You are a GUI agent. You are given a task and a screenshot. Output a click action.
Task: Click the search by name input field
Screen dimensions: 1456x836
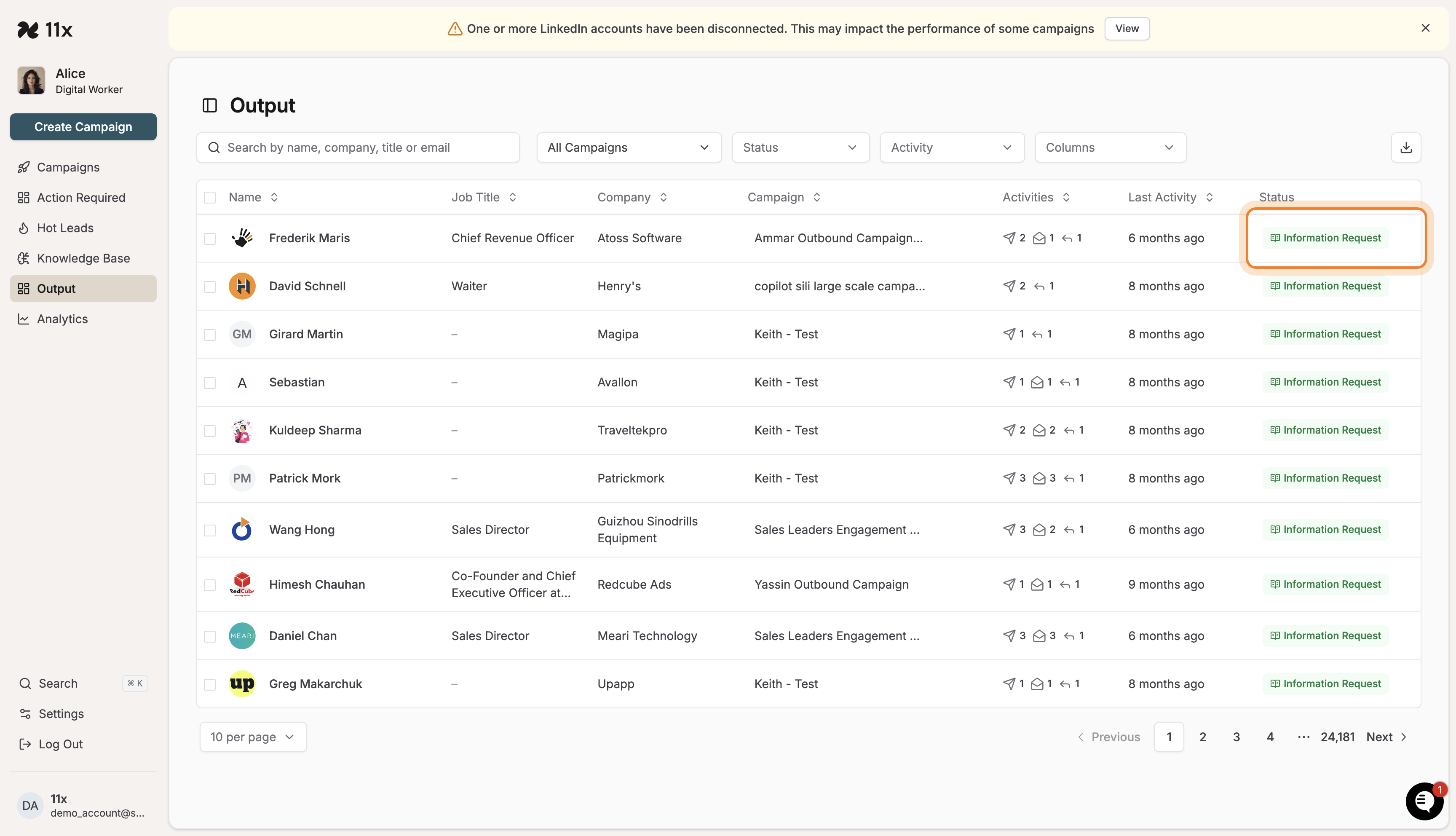tap(358, 147)
